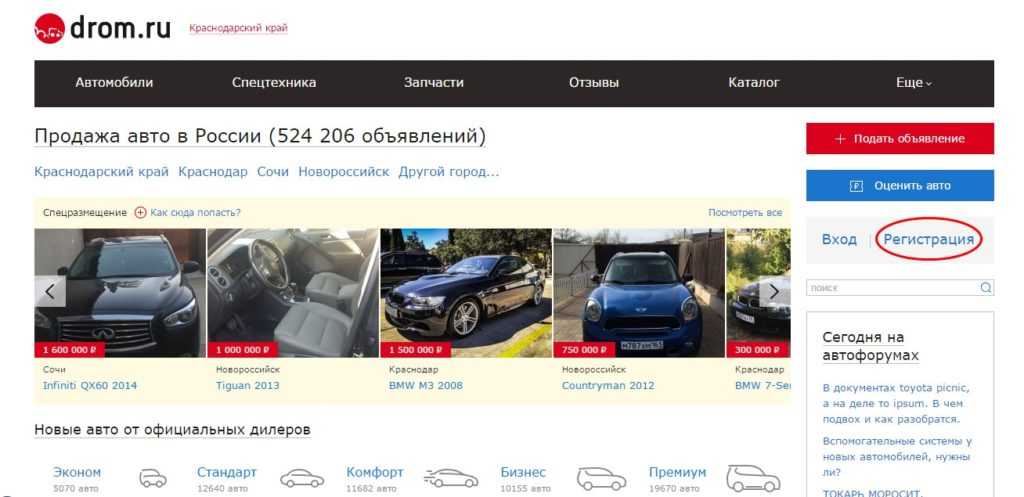Open the Автомобили menu item
The height and width of the screenshot is (497, 1024).
coord(114,83)
